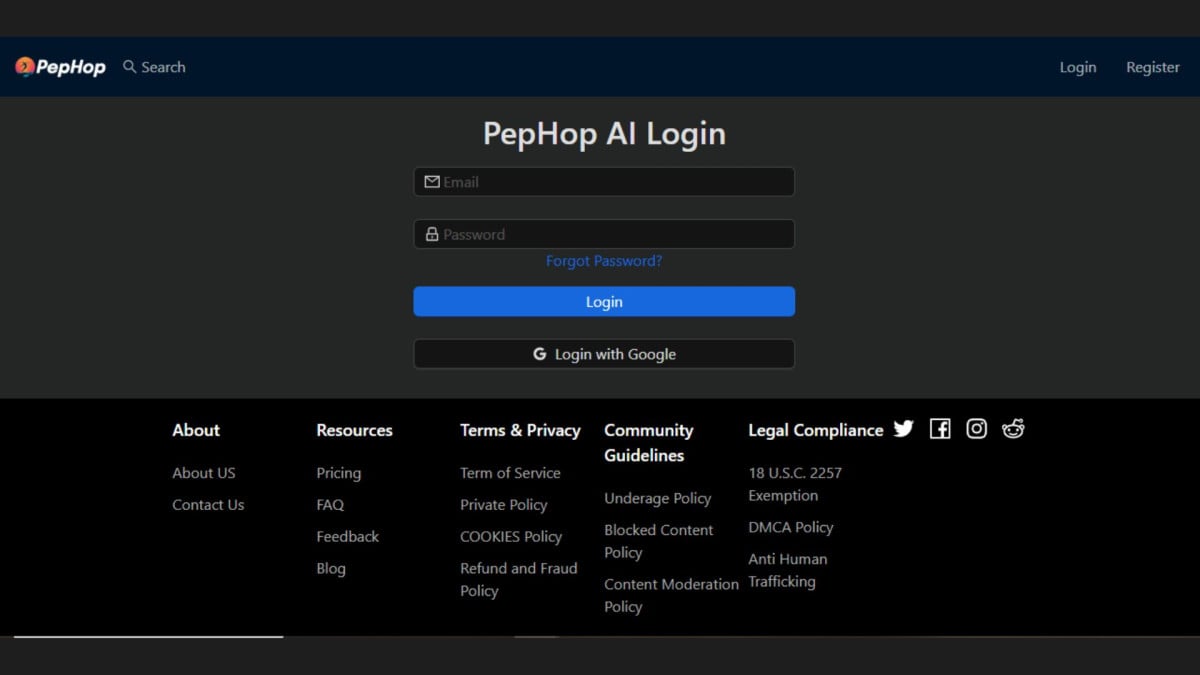Screen dimensions: 1200x675
Task: Open the Pricing footer link
Action: click(339, 473)
